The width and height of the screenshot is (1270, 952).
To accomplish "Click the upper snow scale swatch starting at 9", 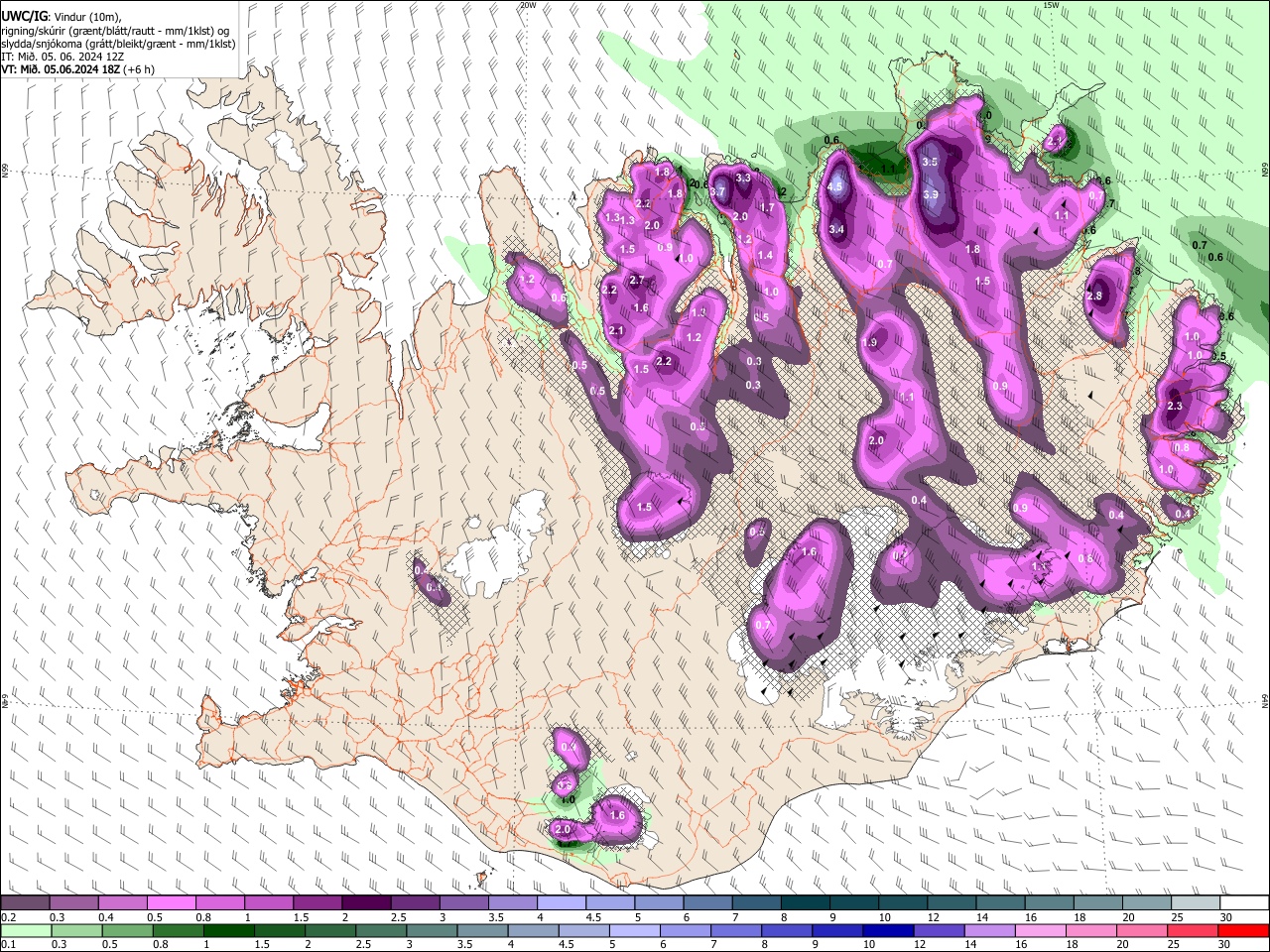I will tap(854, 902).
